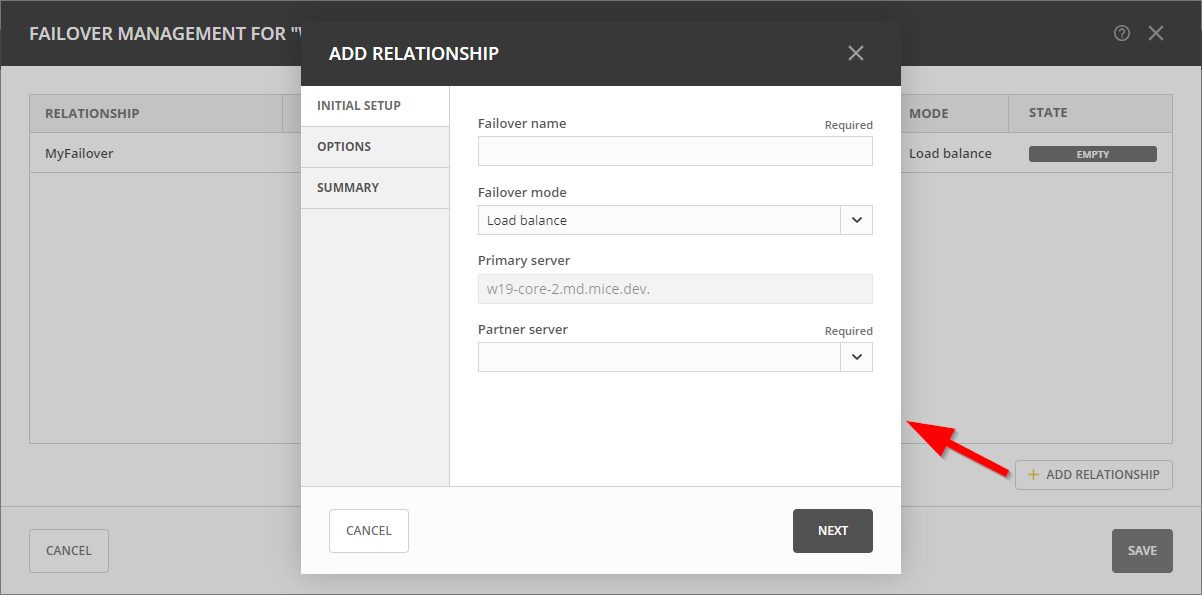Image resolution: width=1202 pixels, height=595 pixels.
Task: Click the MODE column header
Action: [926, 113]
